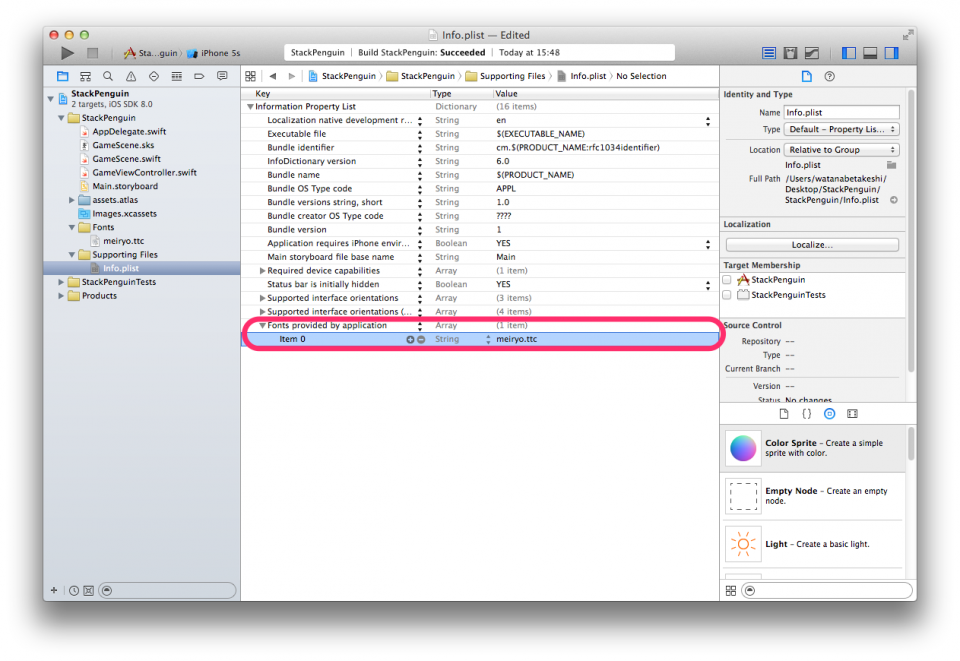Switch to the Version editor
960x661 pixels.
[812, 53]
